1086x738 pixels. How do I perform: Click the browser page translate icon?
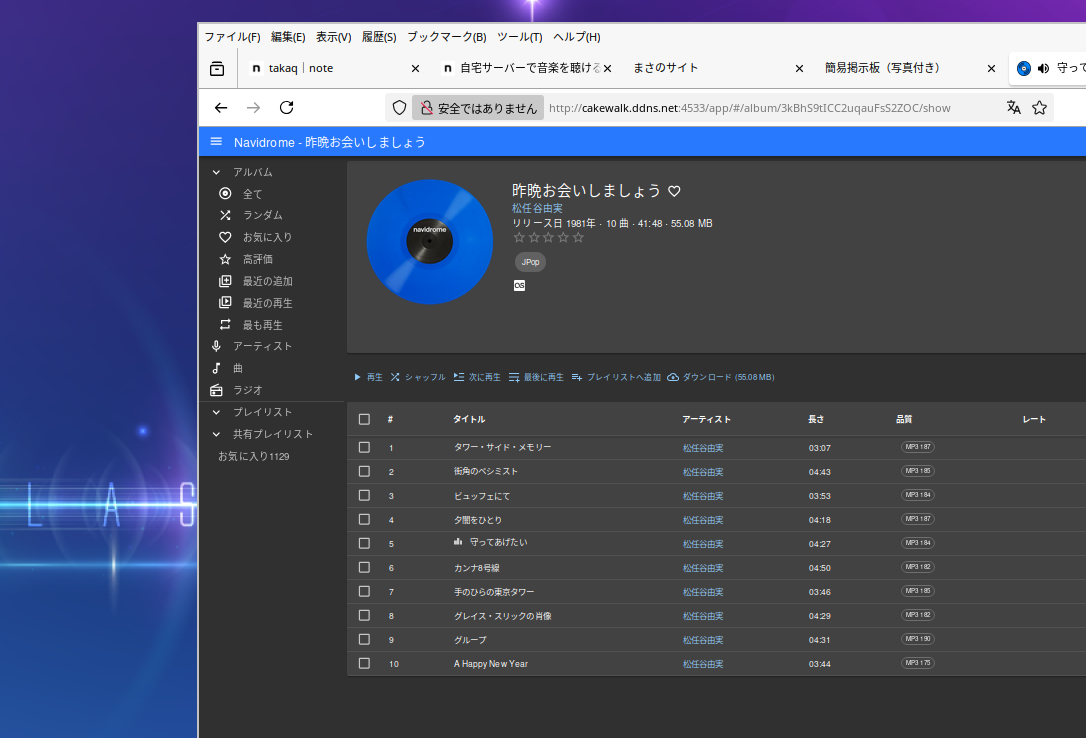1013,108
